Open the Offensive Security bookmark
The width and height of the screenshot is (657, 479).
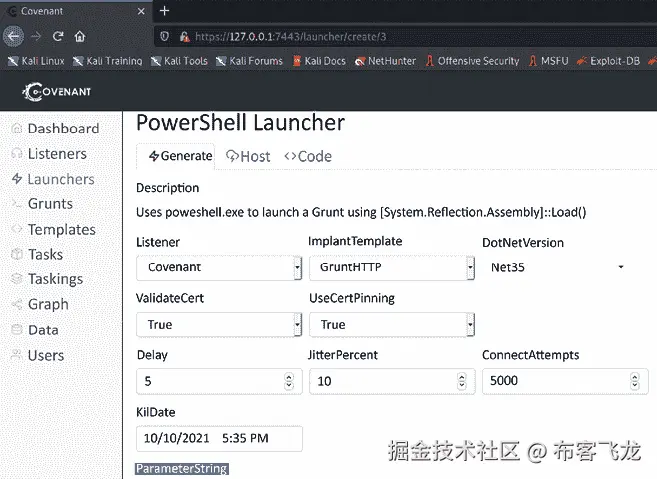472,61
